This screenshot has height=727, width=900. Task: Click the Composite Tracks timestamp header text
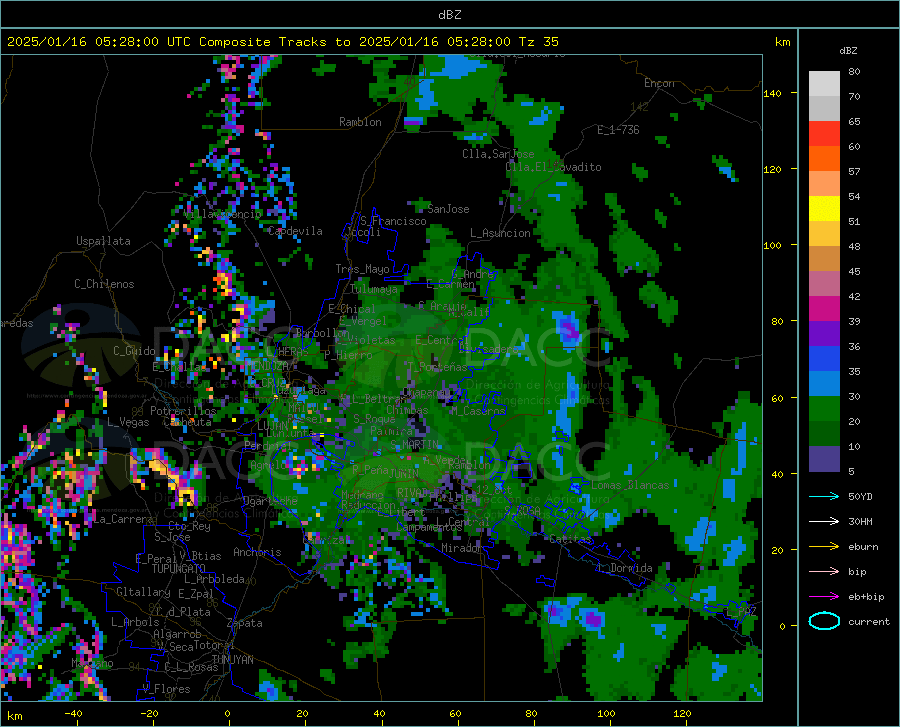[282, 42]
